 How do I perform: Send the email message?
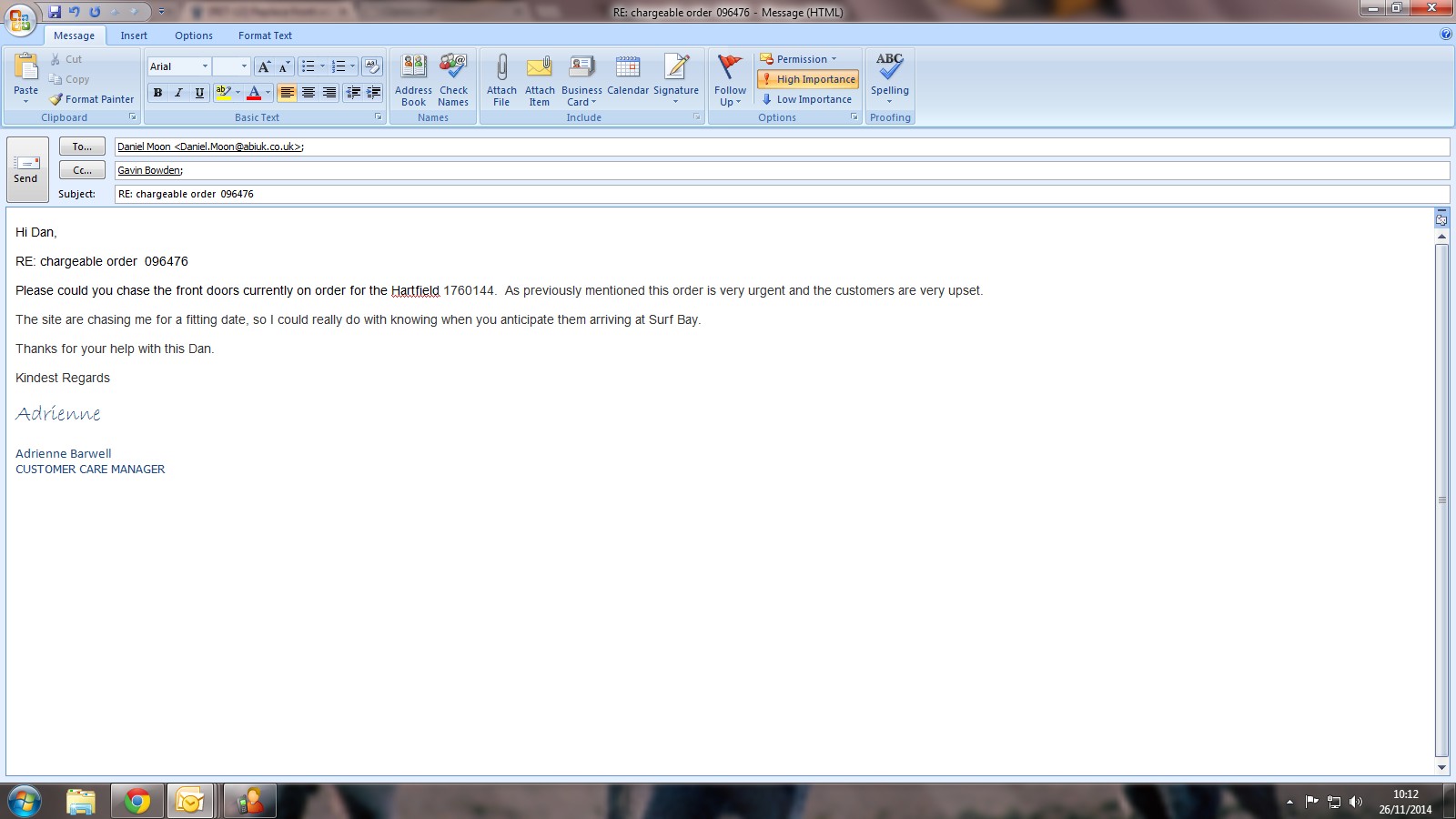26,169
